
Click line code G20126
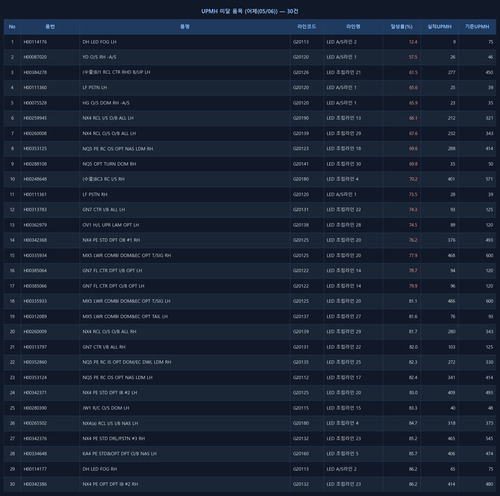point(301,72)
